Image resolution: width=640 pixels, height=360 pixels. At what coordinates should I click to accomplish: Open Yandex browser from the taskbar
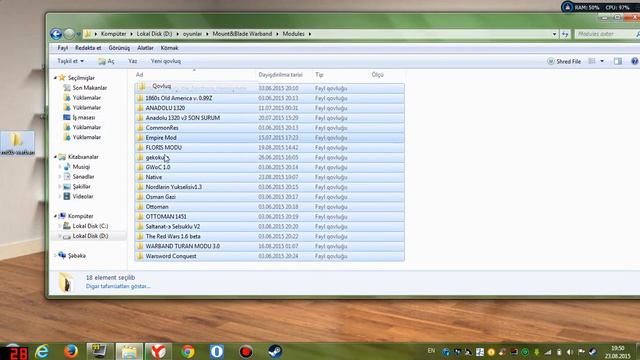click(158, 351)
